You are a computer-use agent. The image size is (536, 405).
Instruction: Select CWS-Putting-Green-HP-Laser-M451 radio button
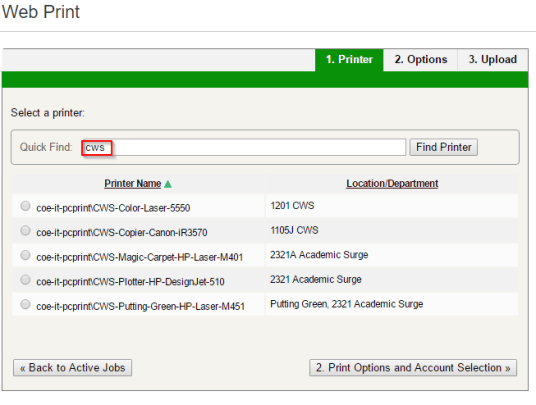[x=25, y=304]
